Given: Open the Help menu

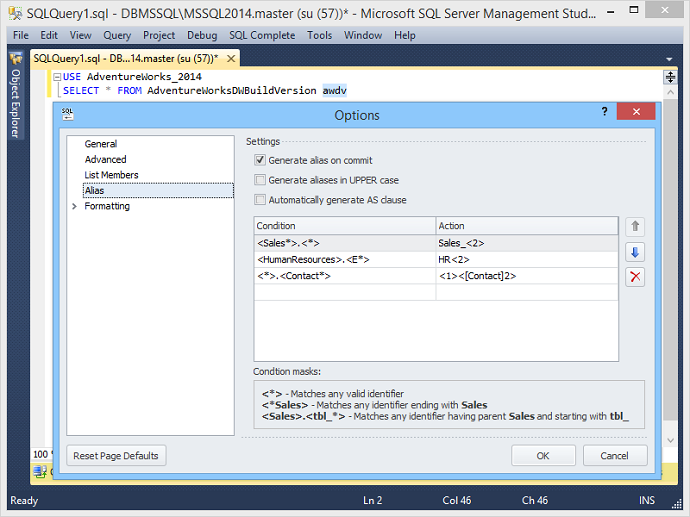Looking at the screenshot, I should tap(404, 35).
